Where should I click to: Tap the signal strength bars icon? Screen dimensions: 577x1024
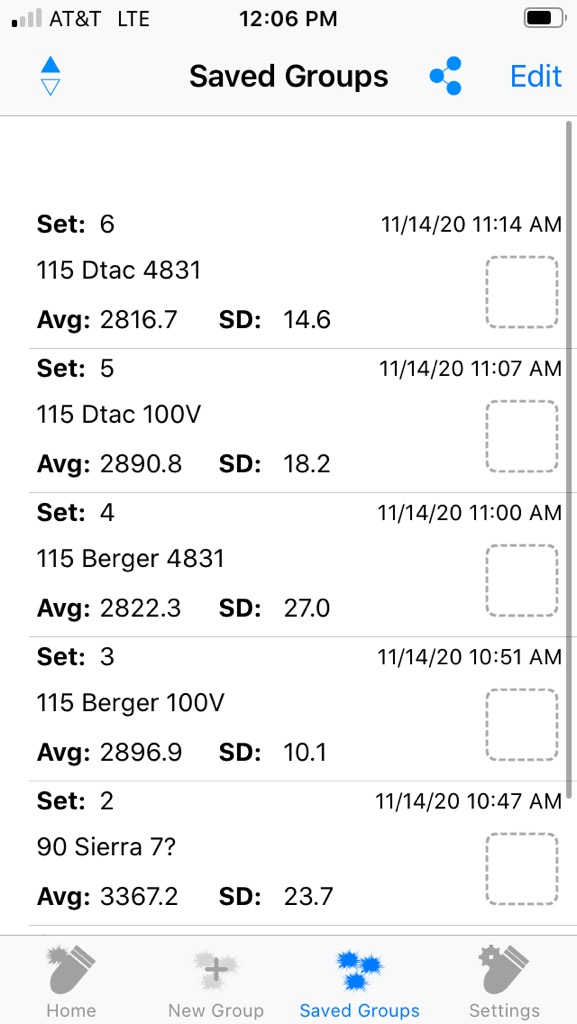click(27, 18)
